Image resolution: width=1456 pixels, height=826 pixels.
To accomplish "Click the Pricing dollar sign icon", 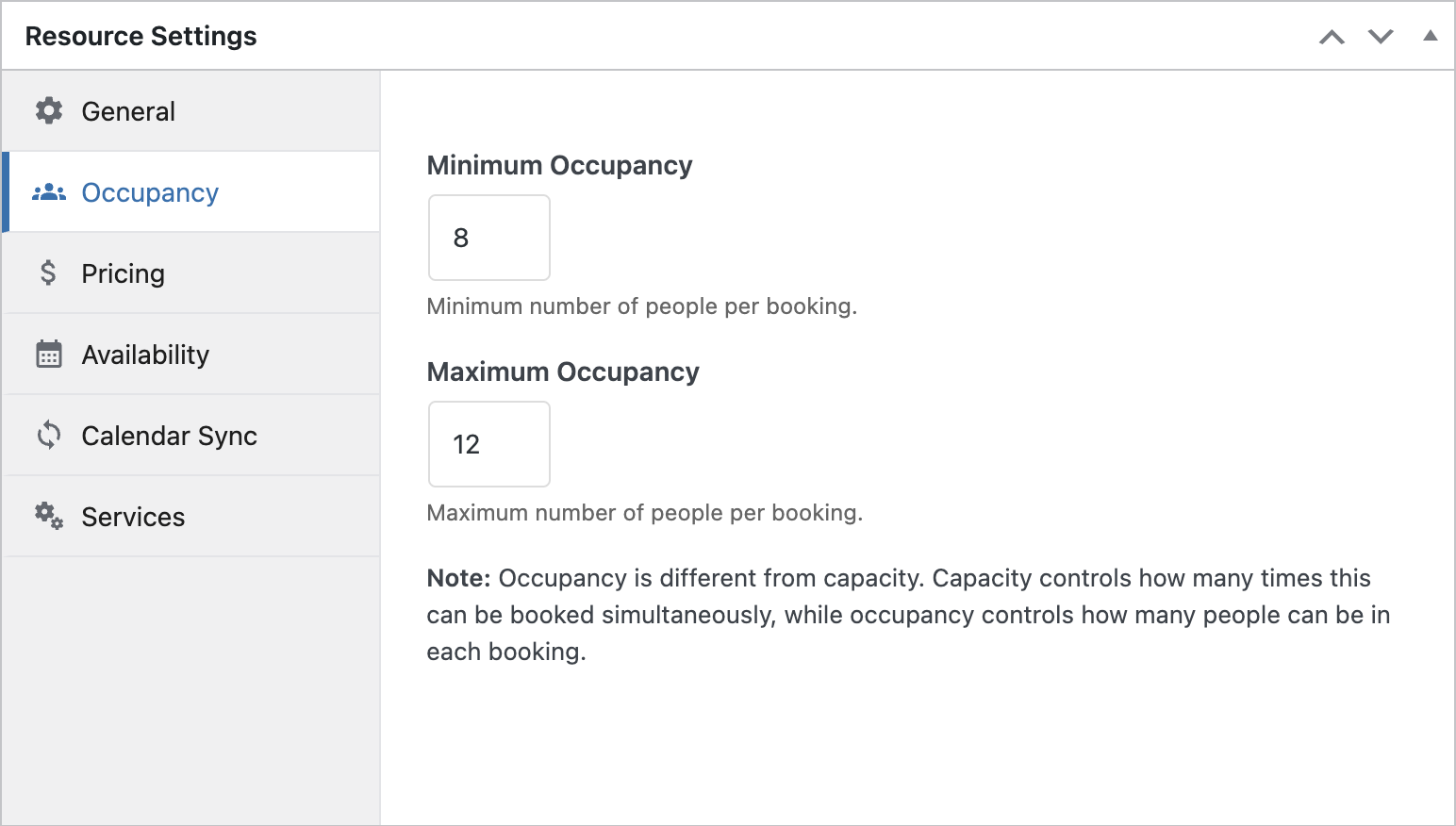I will point(48,273).
